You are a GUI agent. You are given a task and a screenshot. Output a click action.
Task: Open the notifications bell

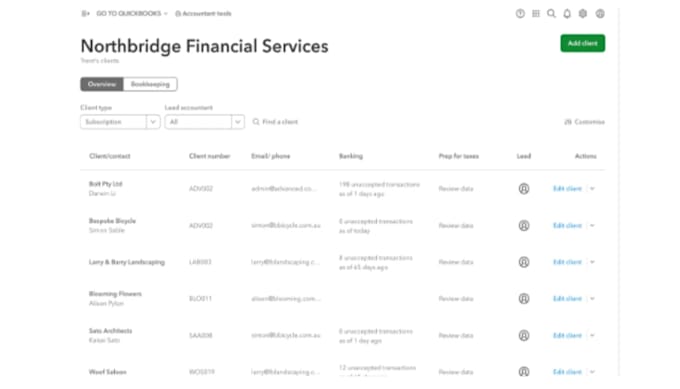click(567, 13)
